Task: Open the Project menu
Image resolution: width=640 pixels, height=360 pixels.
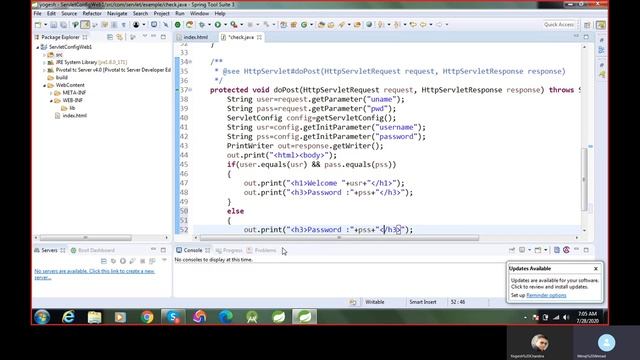Action: pyautogui.click(x=162, y=13)
